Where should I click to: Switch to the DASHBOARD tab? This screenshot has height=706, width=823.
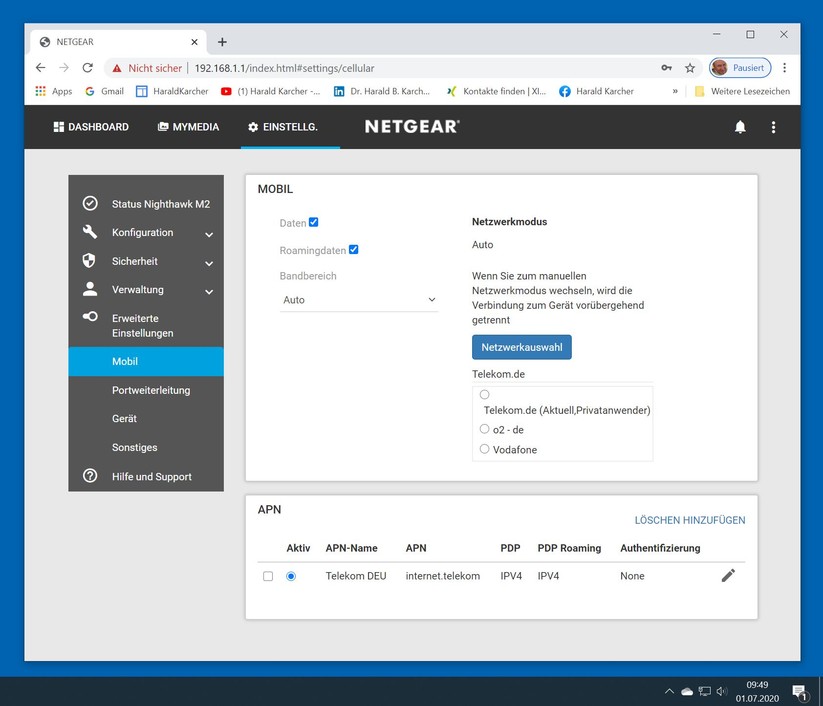pos(91,127)
